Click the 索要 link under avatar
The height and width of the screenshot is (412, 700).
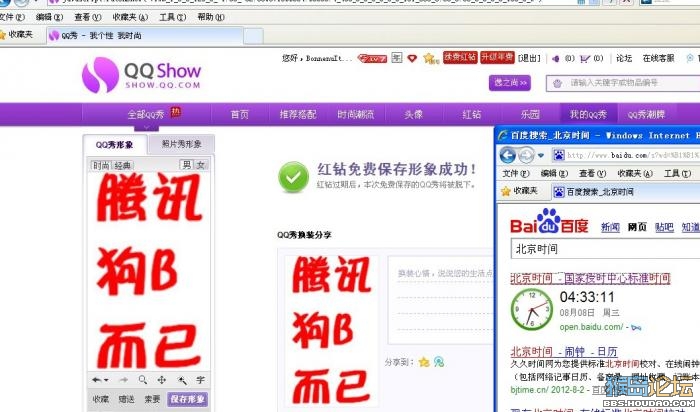point(152,399)
